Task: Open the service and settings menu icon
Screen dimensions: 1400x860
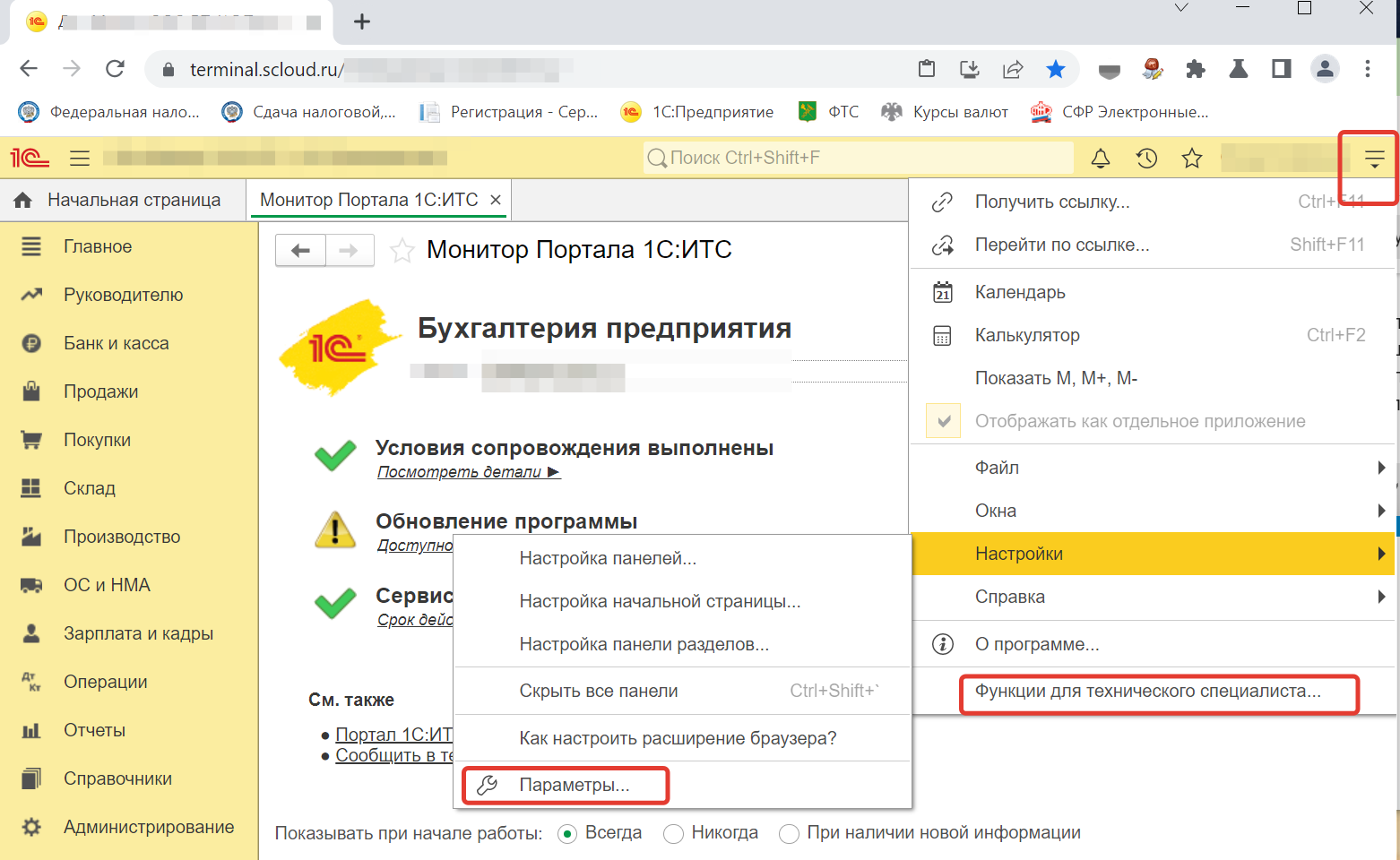Action: click(x=1374, y=159)
